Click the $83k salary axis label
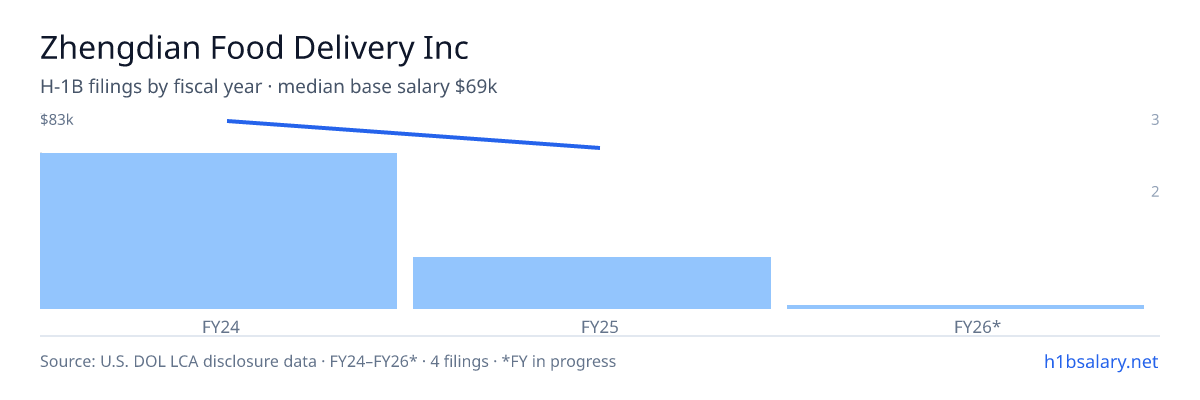Image resolution: width=1200 pixels, height=400 pixels. [57, 120]
